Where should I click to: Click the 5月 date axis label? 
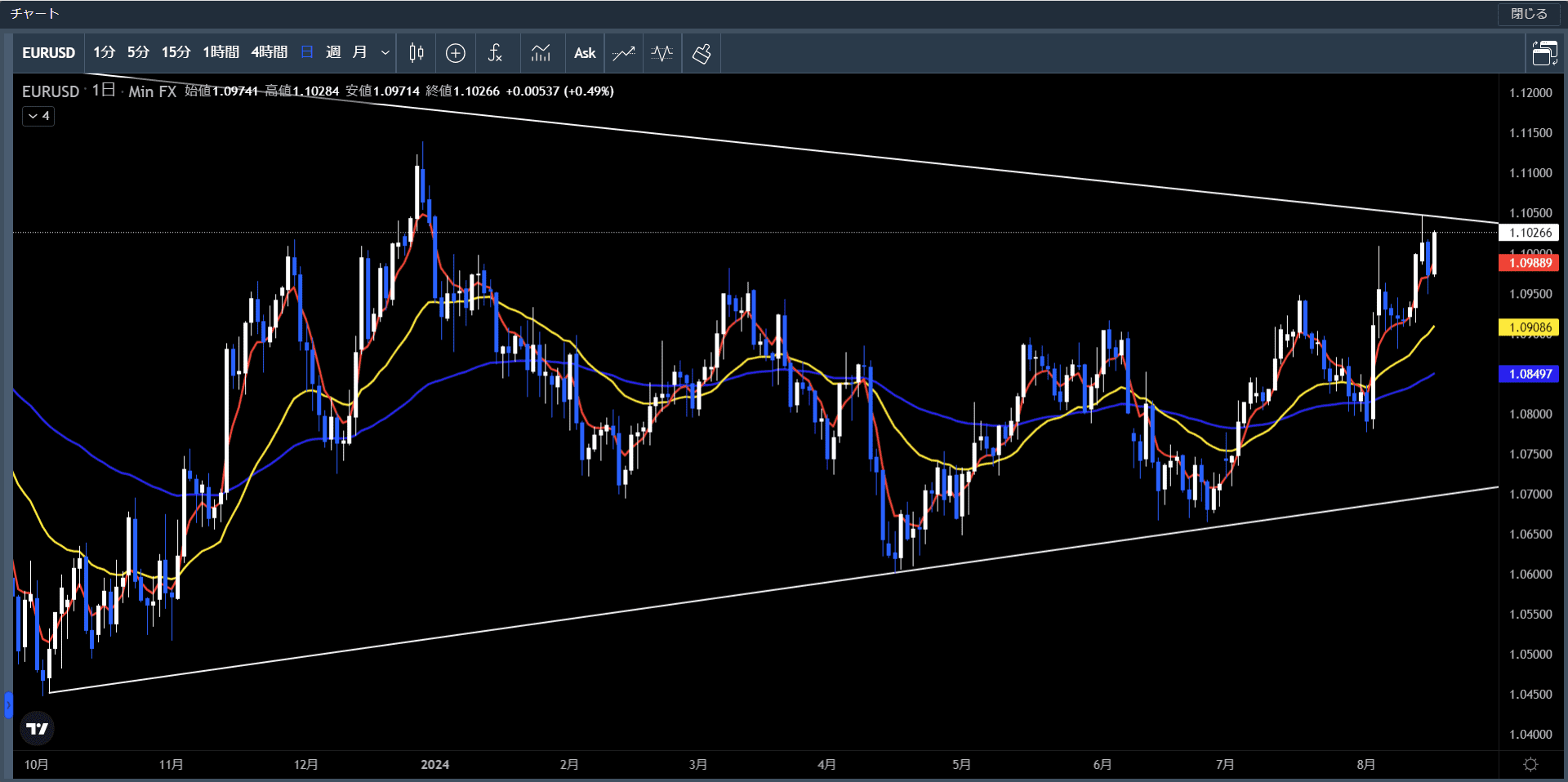tap(962, 765)
